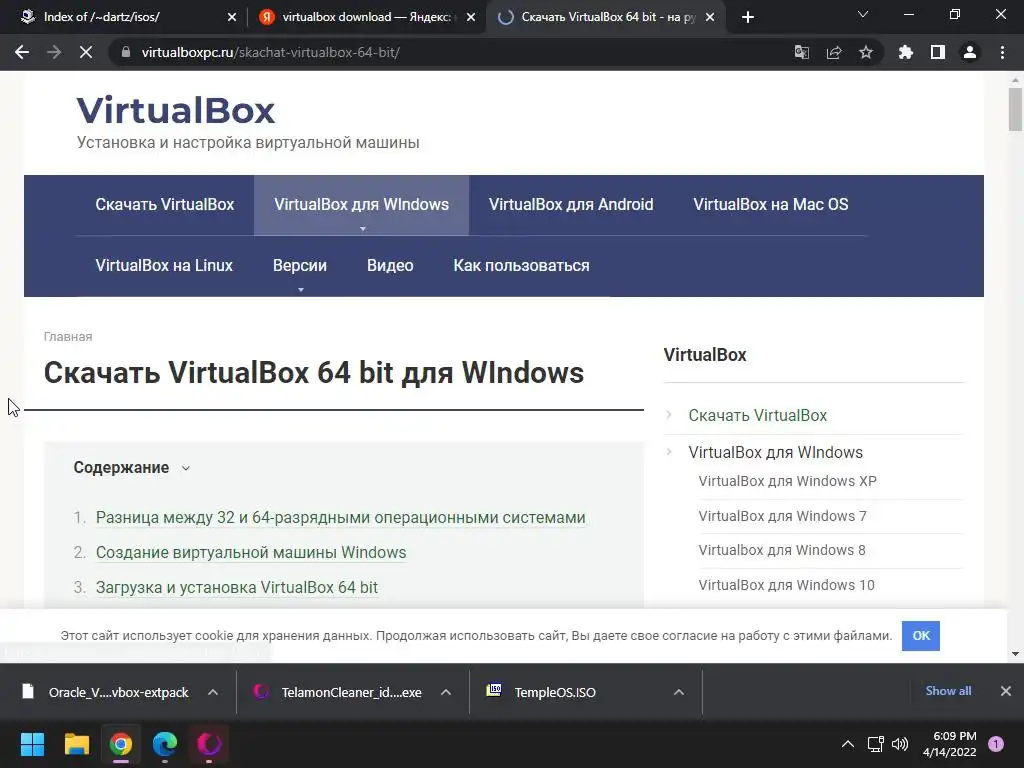Click the scrollbar down arrow
The width and height of the screenshot is (1024, 768).
1015,654
